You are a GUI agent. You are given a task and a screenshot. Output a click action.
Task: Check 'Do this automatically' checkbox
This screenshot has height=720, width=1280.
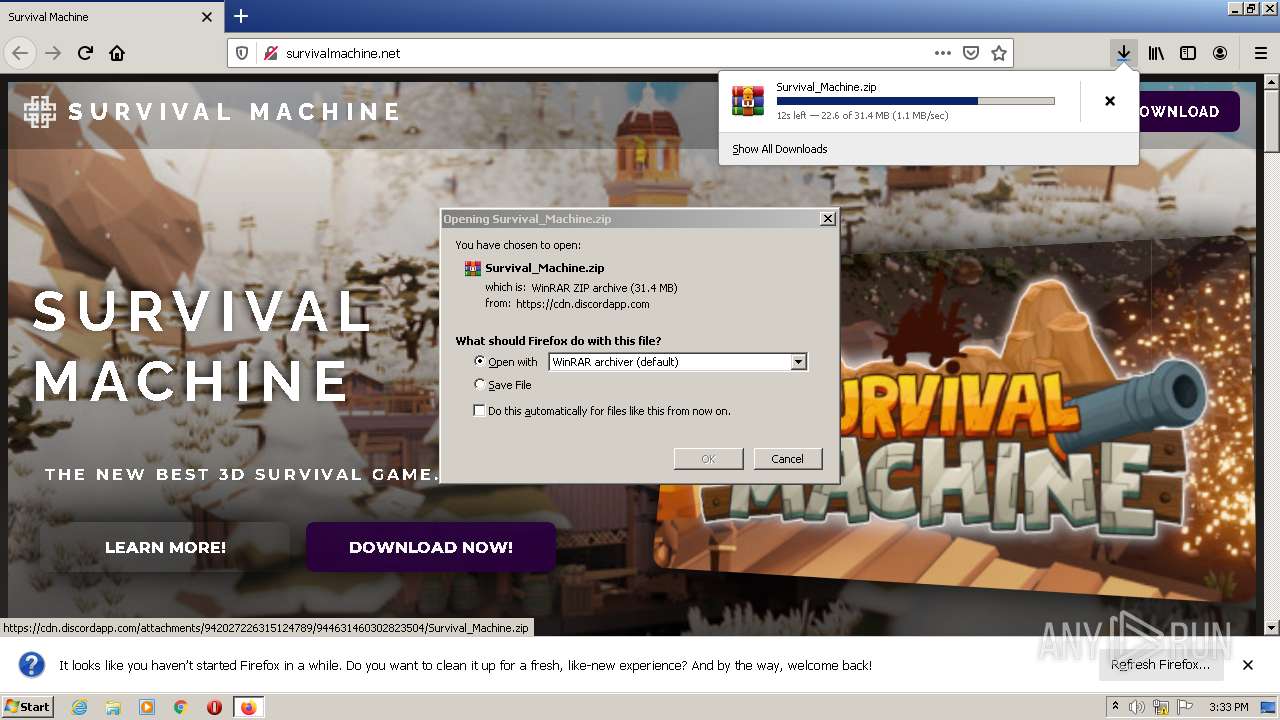click(x=480, y=411)
